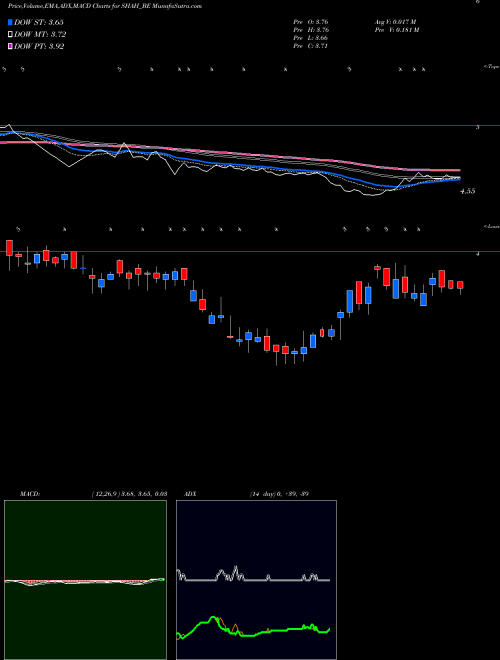The height and width of the screenshot is (660, 500).
Task: Click the 'ADX' panel heading
Action: point(190,494)
